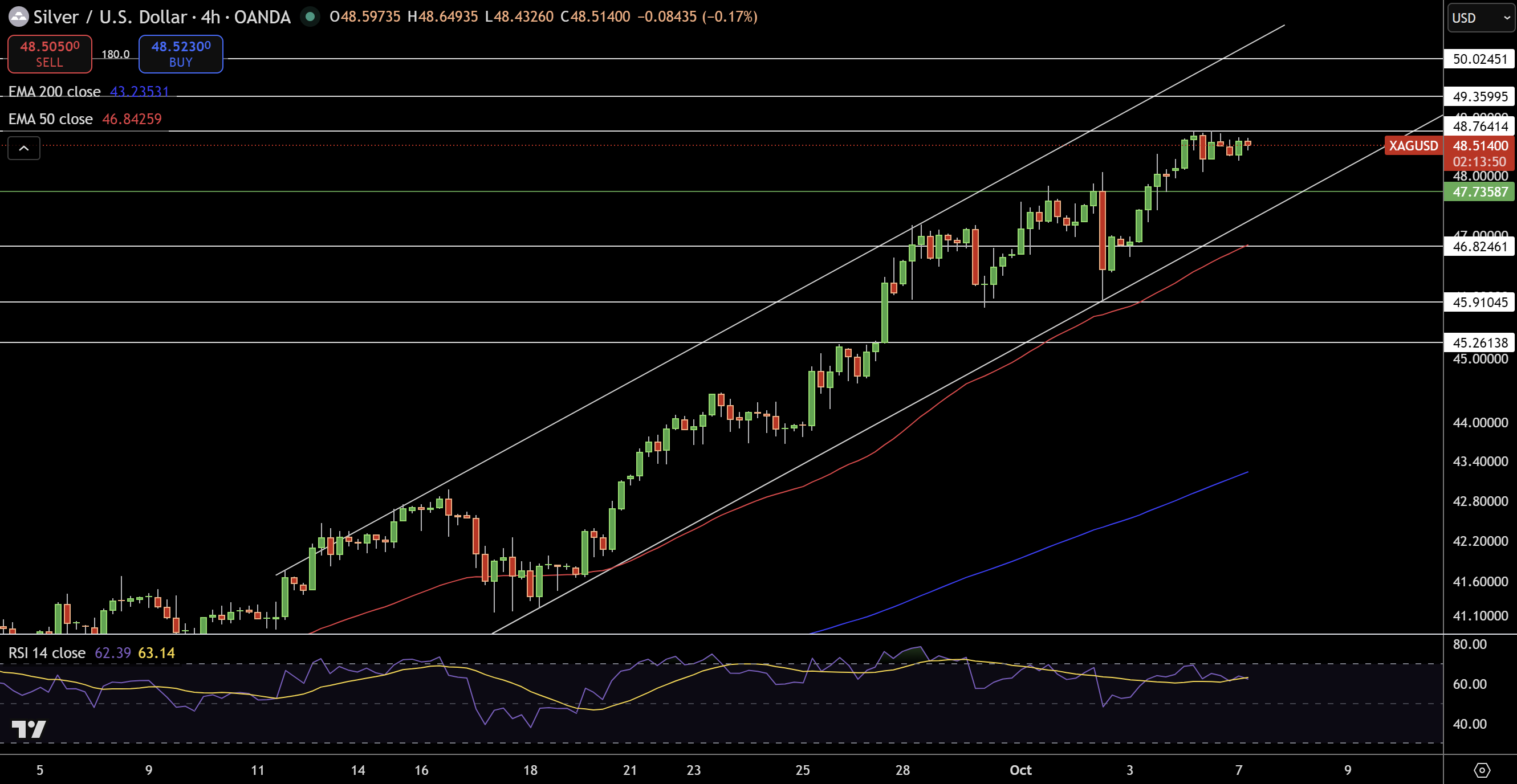Click the 80.00 RSI scale label
The width and height of the screenshot is (1517, 784).
(x=1470, y=644)
